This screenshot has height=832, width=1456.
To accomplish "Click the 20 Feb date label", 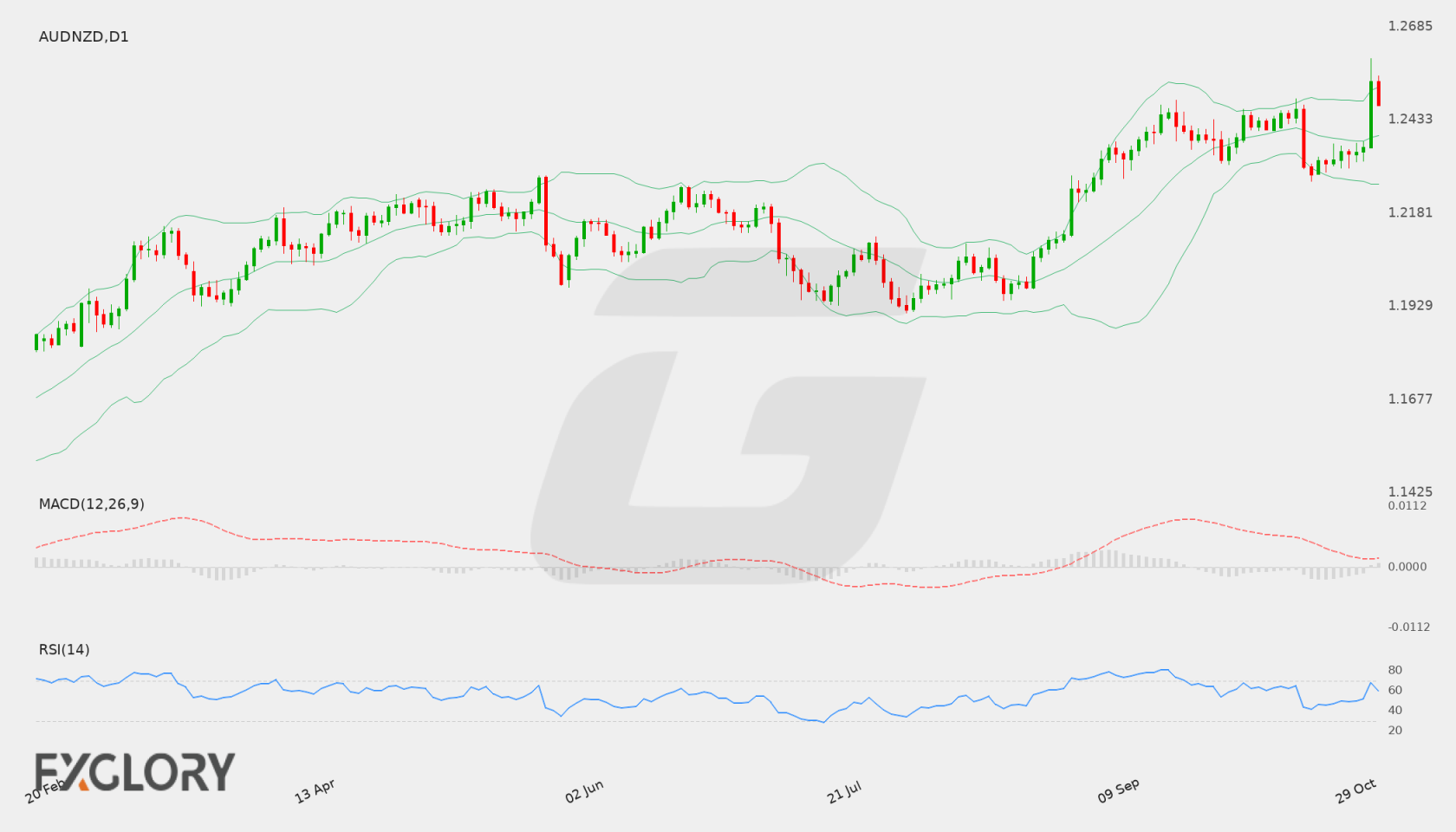I will pos(45,790).
